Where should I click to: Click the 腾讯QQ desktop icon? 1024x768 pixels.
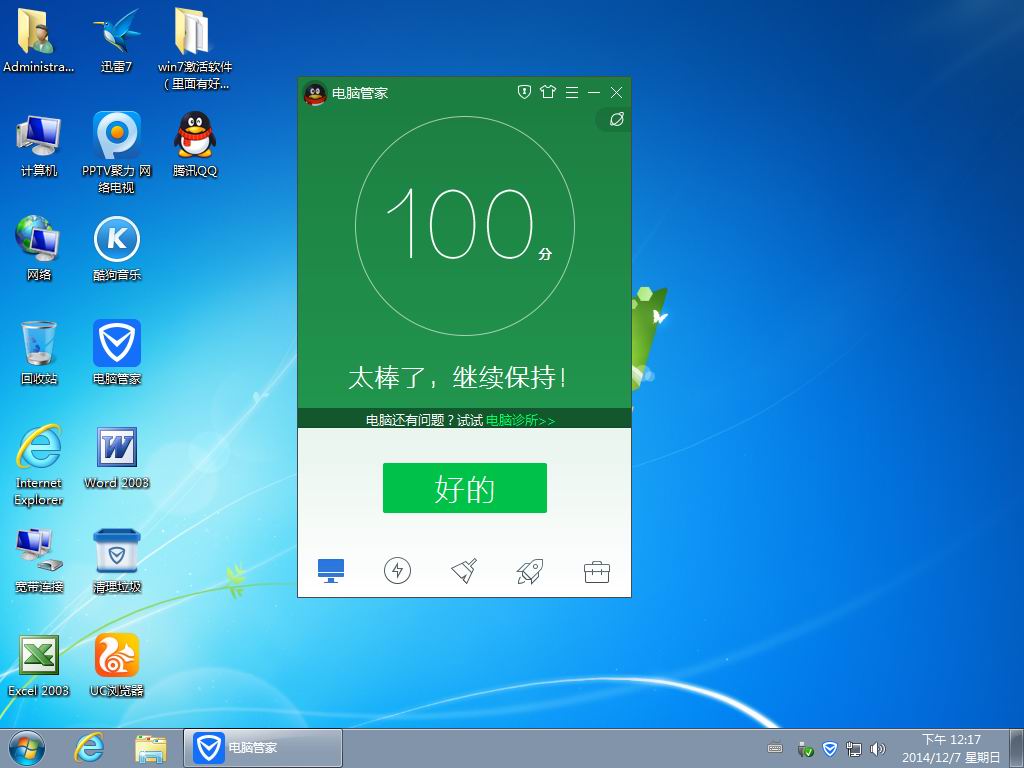(195, 145)
